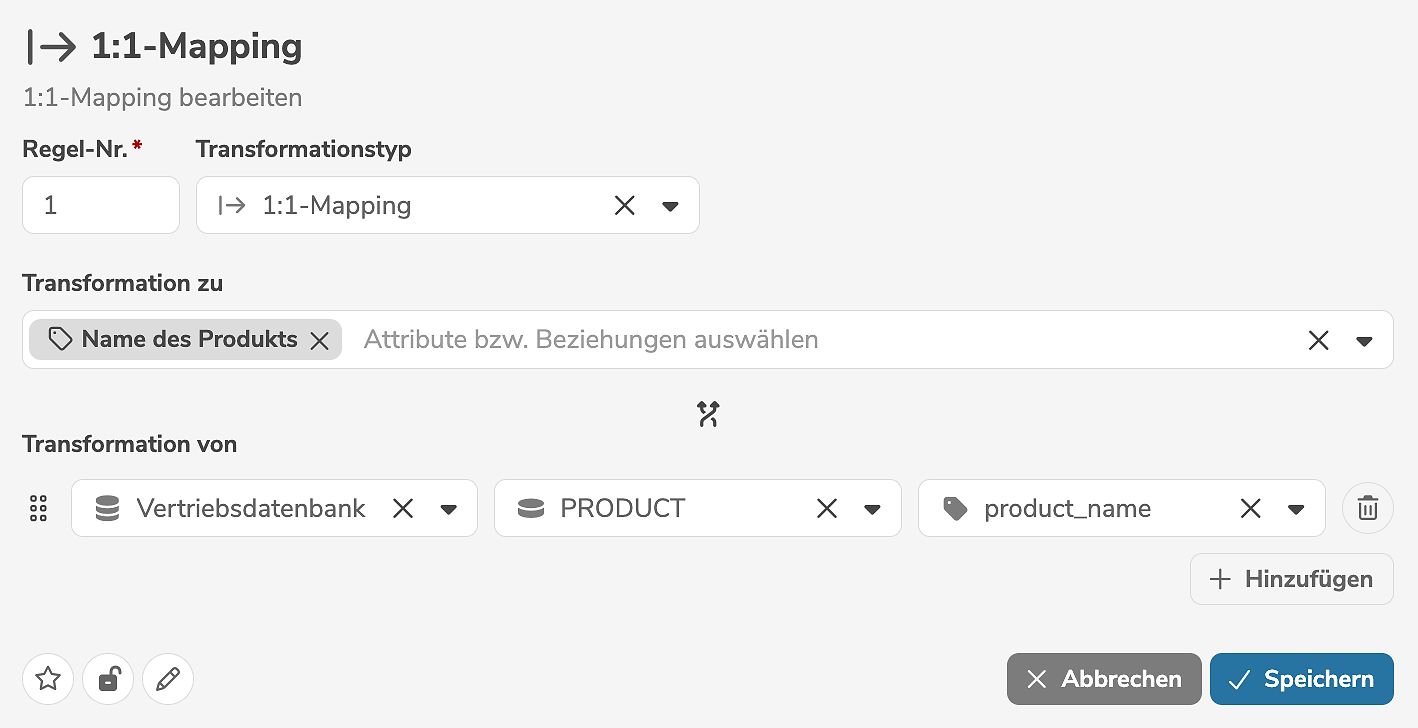Click the Speichern button to save

(1301, 679)
